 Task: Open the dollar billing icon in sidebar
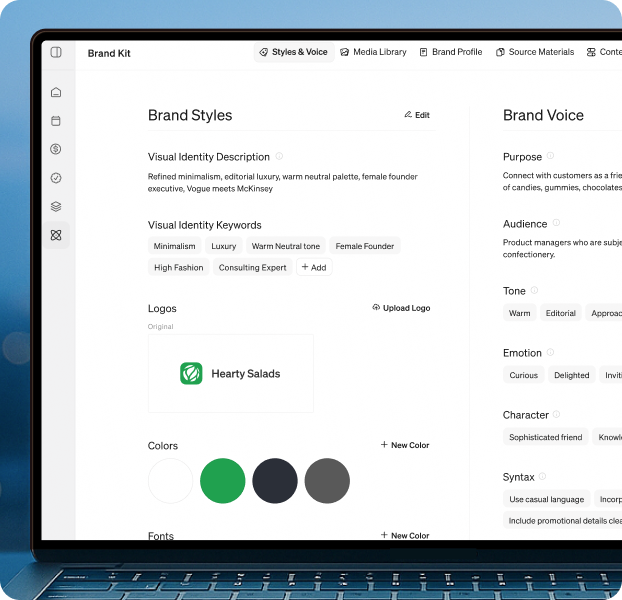(56, 149)
